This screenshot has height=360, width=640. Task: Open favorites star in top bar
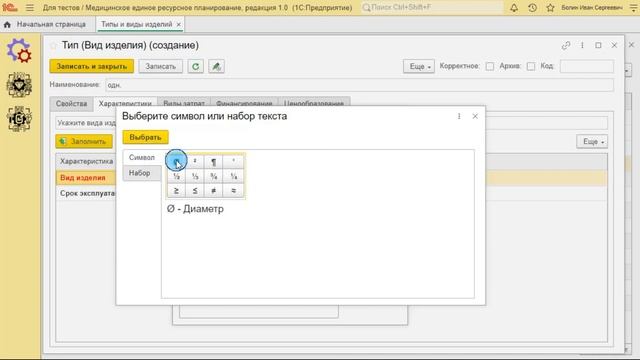(x=550, y=7)
